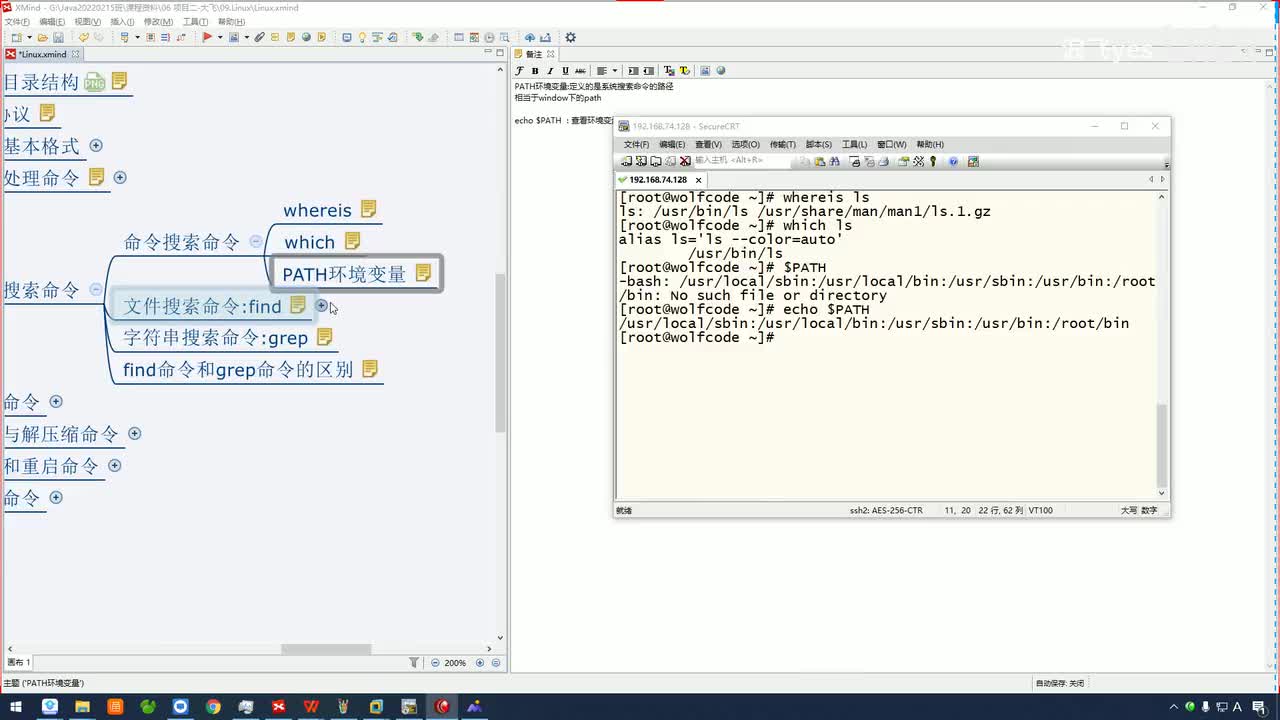Viewport: 1280px width, 720px height.
Task: Open Chrome from the Windows taskbar
Action: click(213, 707)
